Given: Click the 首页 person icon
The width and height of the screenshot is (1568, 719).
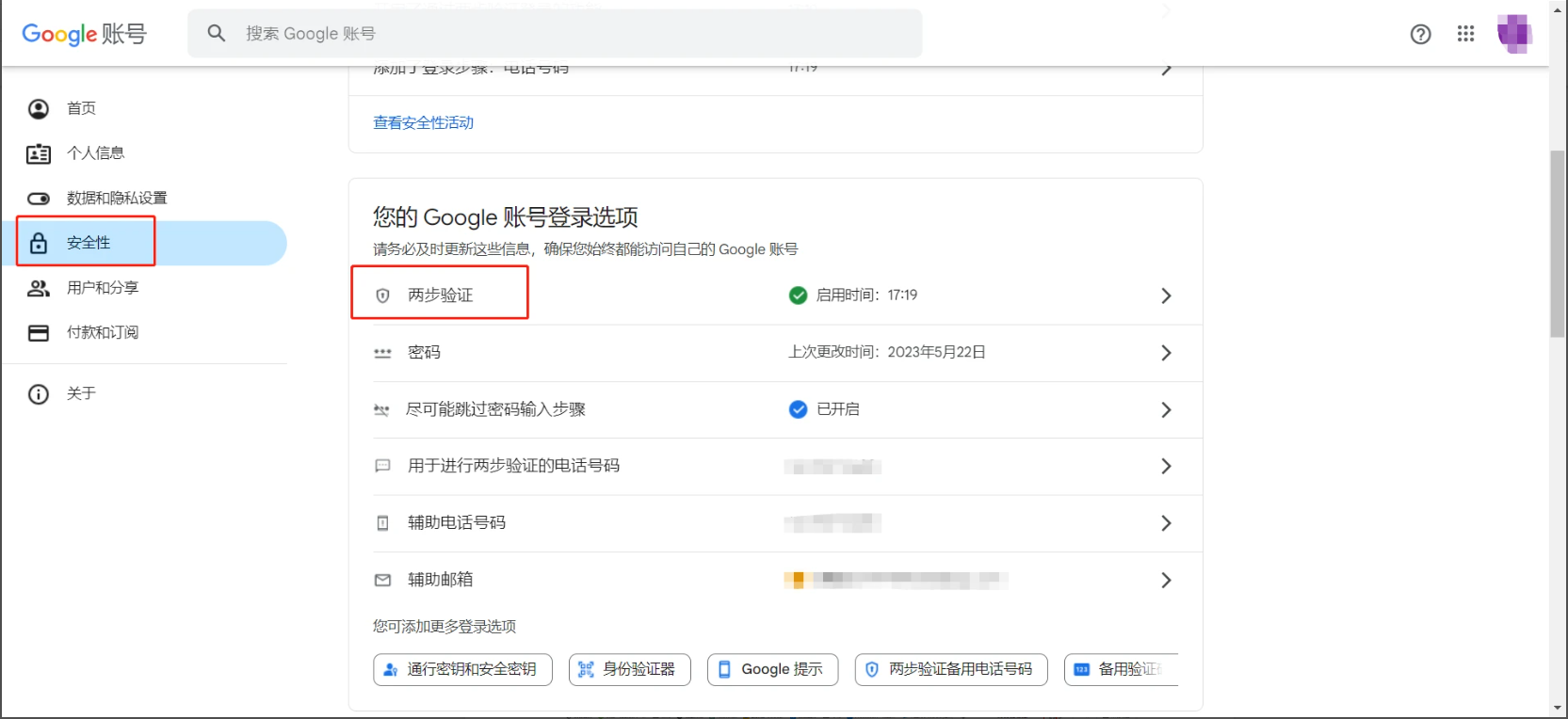Looking at the screenshot, I should [x=39, y=109].
